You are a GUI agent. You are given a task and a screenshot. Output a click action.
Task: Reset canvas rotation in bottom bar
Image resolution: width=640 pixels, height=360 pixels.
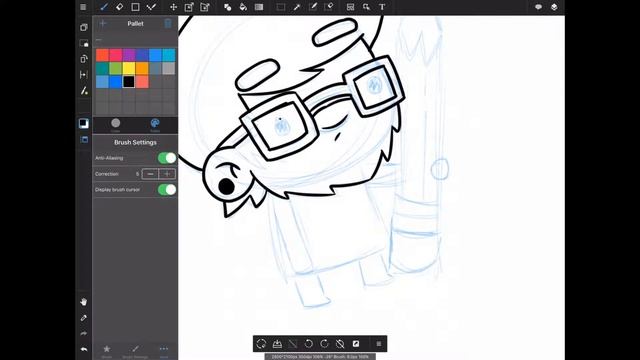[x=340, y=344]
